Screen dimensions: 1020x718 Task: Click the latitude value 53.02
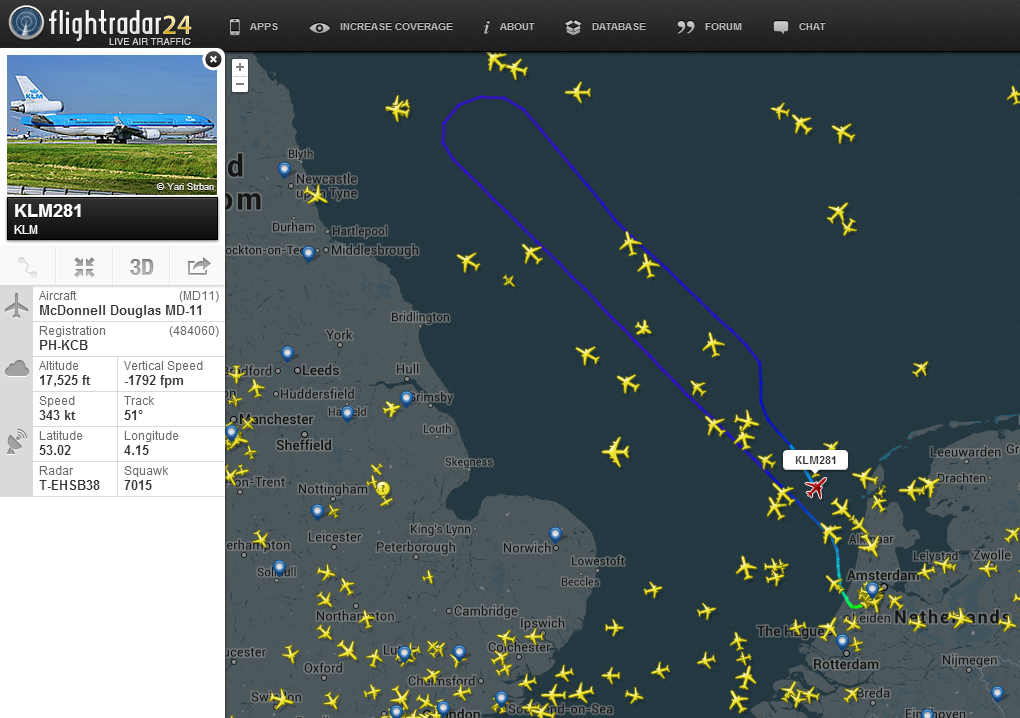(x=55, y=450)
